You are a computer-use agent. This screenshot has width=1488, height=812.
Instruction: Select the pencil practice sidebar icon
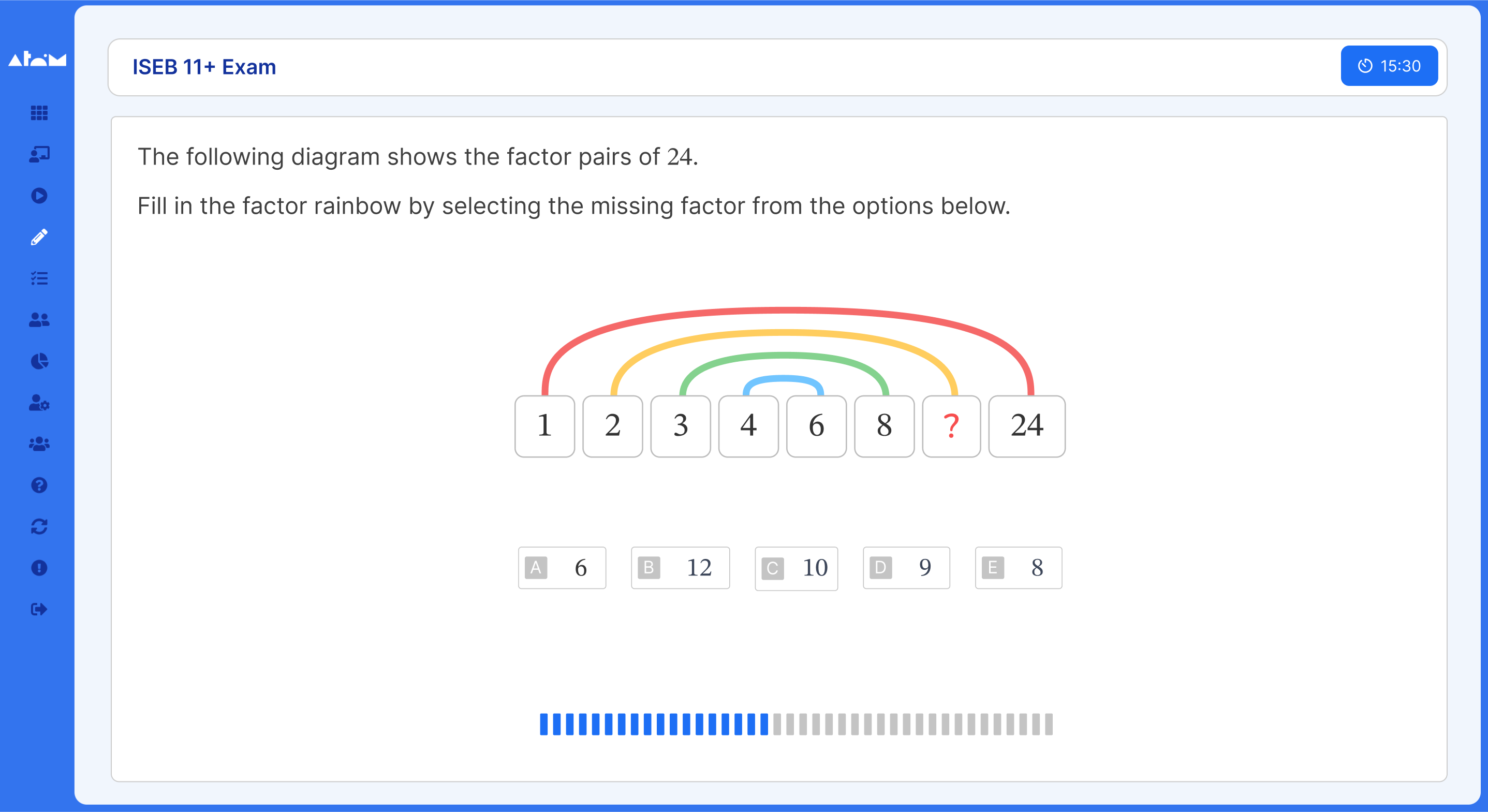click(x=39, y=237)
